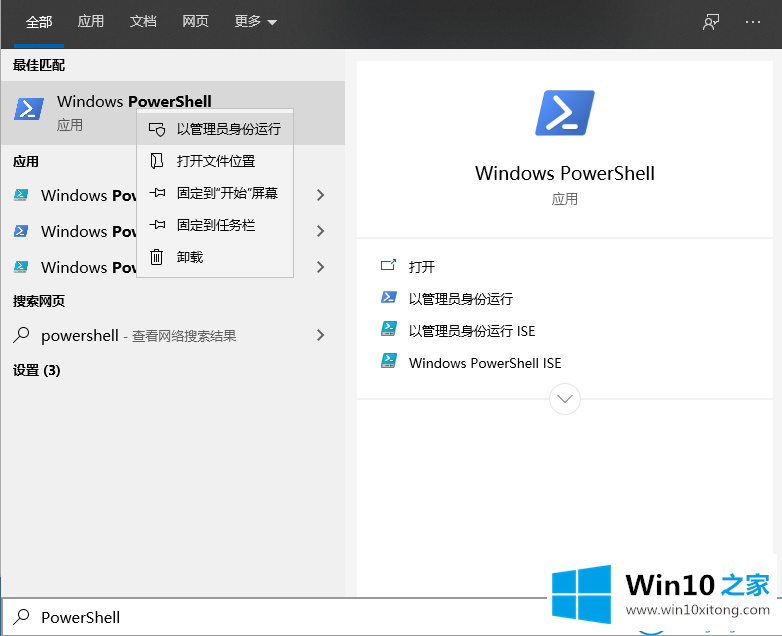This screenshot has width=782, height=636.
Task: Click PowerShell icon beside 以管理员身份运行 in right pane
Action: [x=389, y=297]
